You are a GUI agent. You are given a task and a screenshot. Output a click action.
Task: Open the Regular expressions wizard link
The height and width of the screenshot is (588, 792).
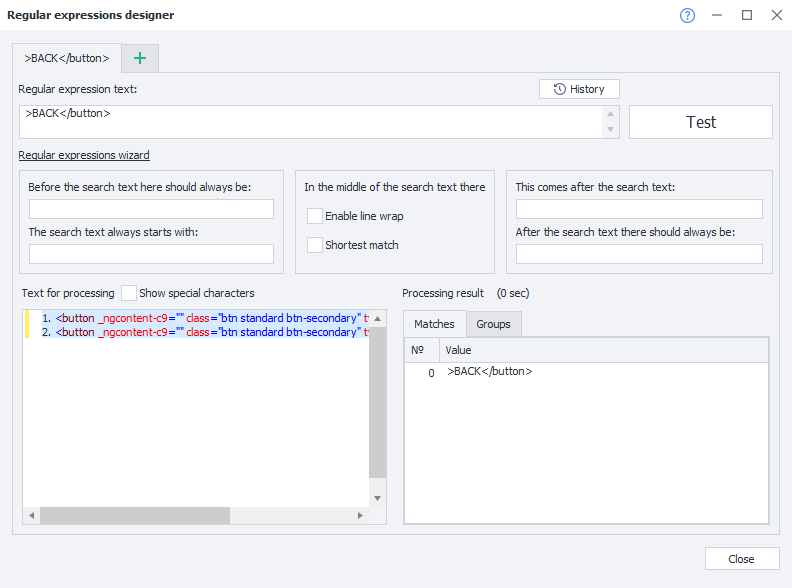point(84,155)
